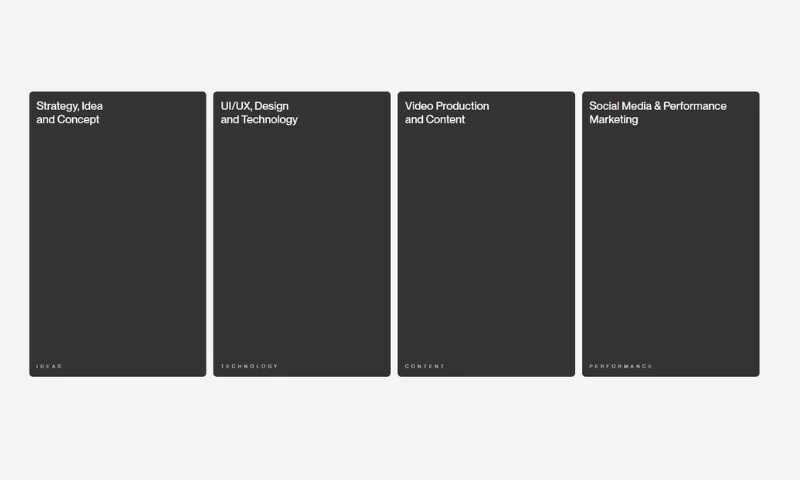Open the Video Production and Content title
Viewport: 800px width, 480px height.
tap(447, 113)
